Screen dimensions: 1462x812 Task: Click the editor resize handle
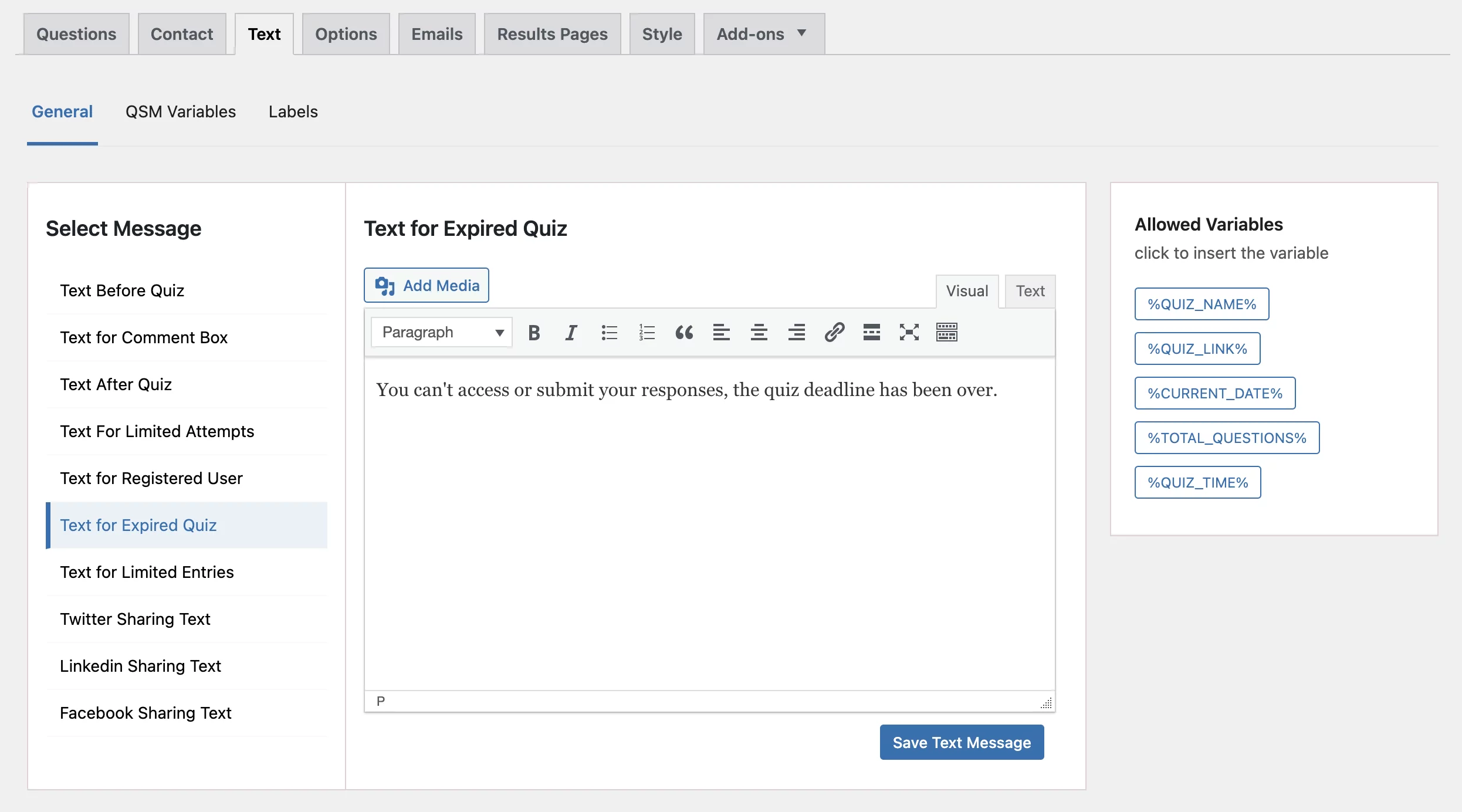pyautogui.click(x=1047, y=702)
